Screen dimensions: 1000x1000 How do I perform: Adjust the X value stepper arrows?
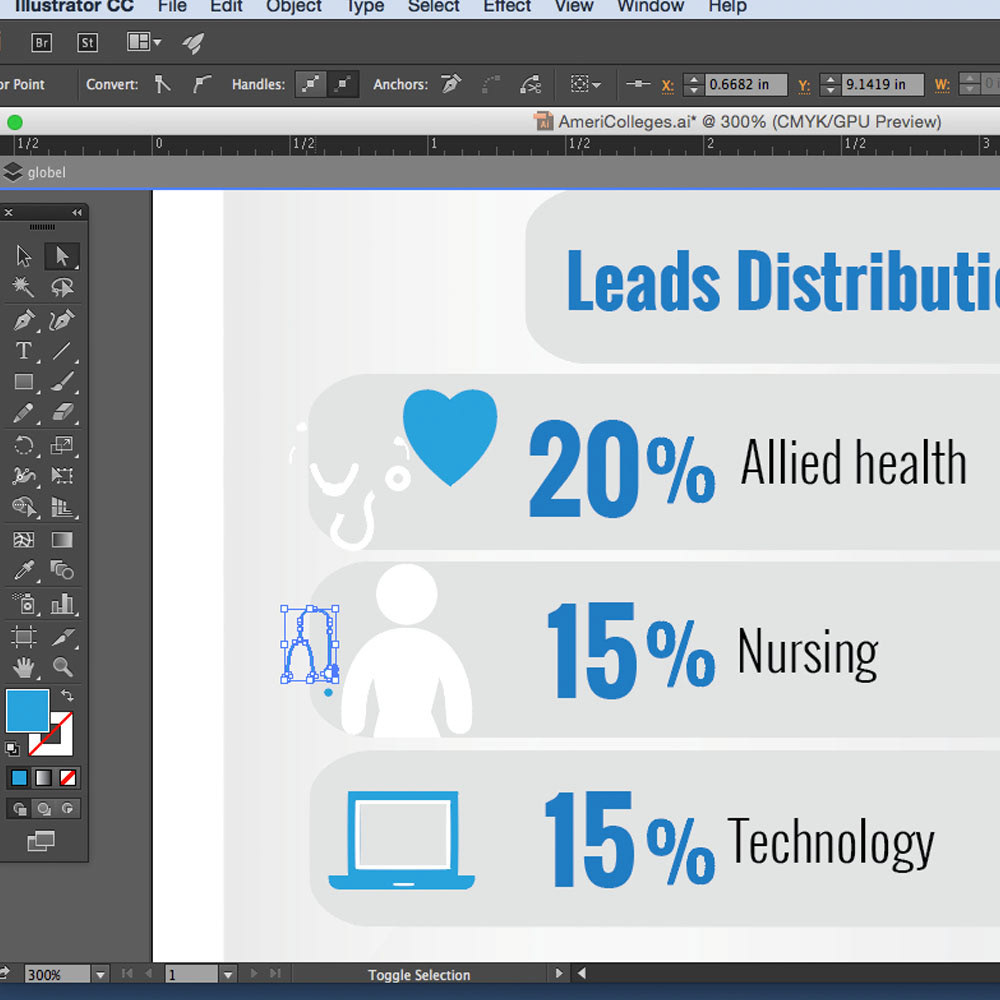pos(693,84)
